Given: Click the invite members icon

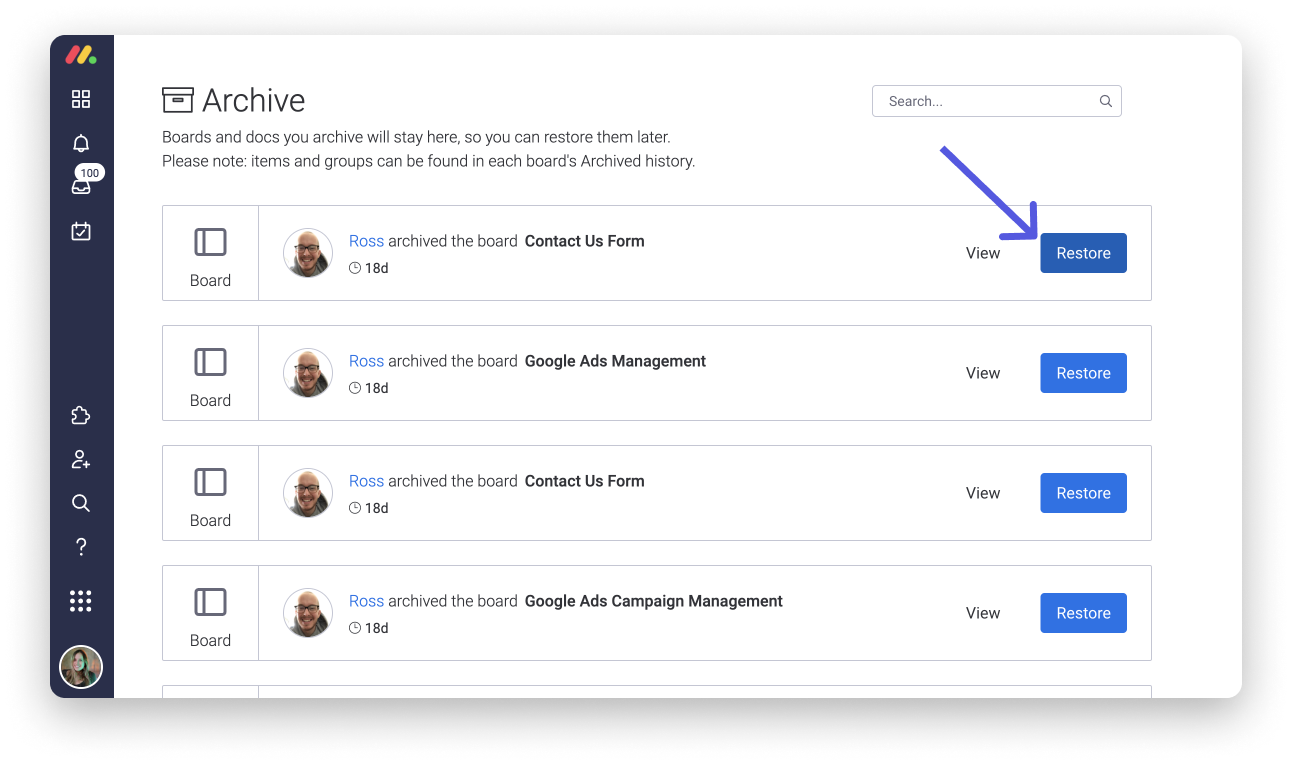Looking at the screenshot, I should click(x=81, y=459).
